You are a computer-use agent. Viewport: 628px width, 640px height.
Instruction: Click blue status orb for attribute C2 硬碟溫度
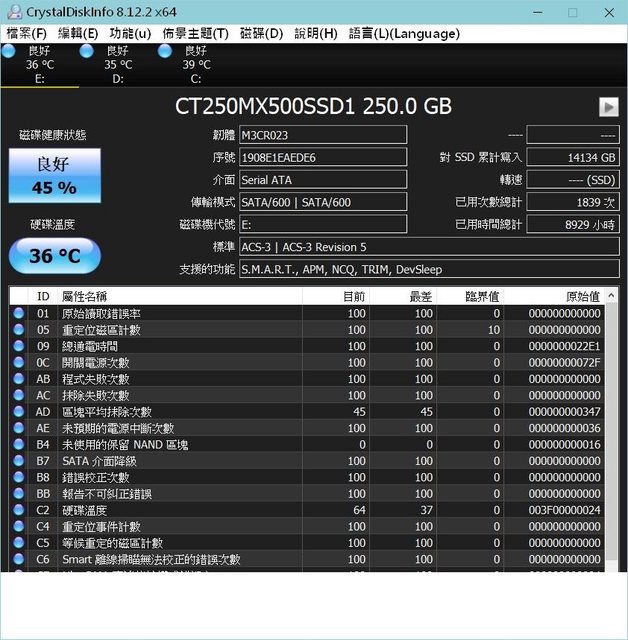pyautogui.click(x=18, y=510)
